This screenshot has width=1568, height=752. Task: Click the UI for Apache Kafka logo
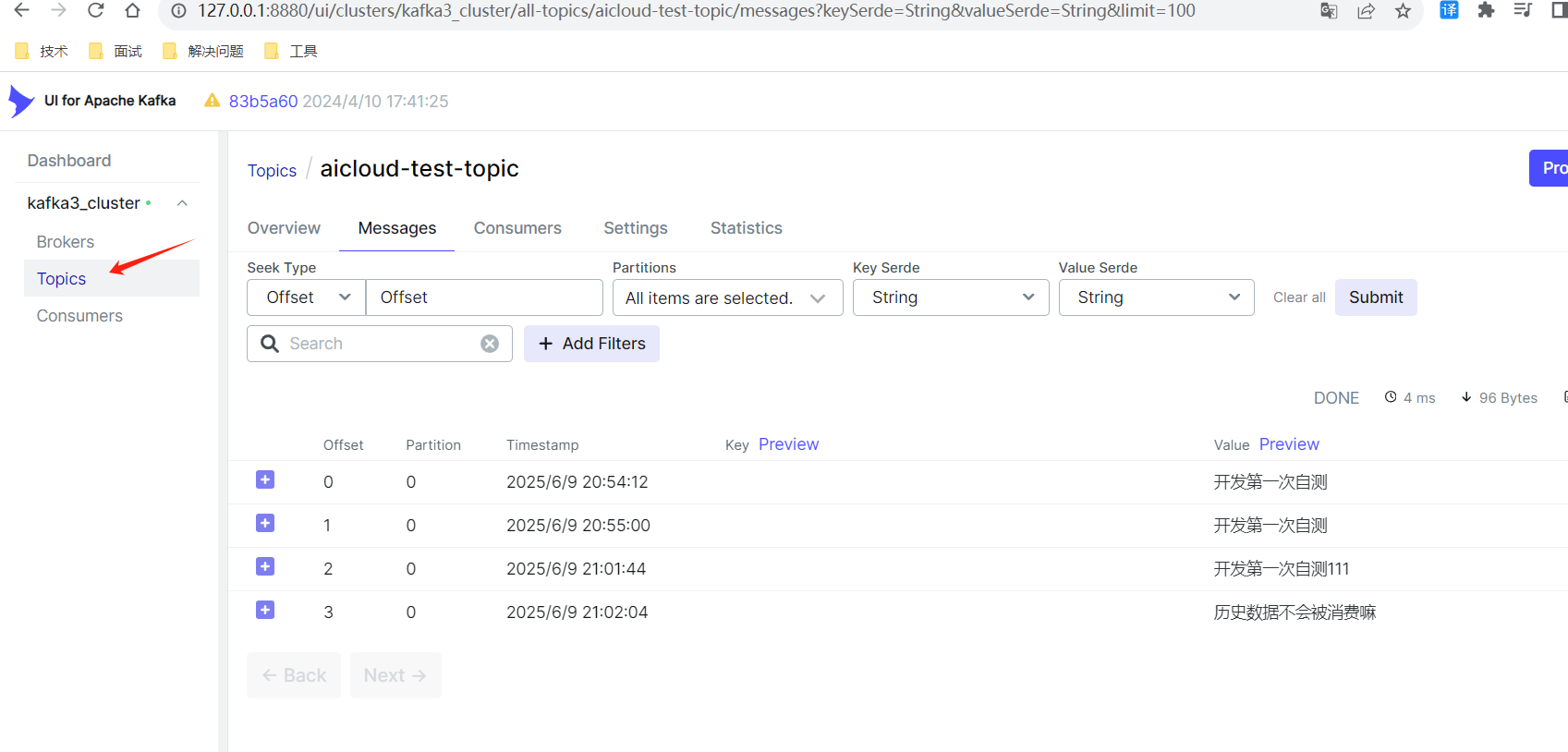pos(22,101)
